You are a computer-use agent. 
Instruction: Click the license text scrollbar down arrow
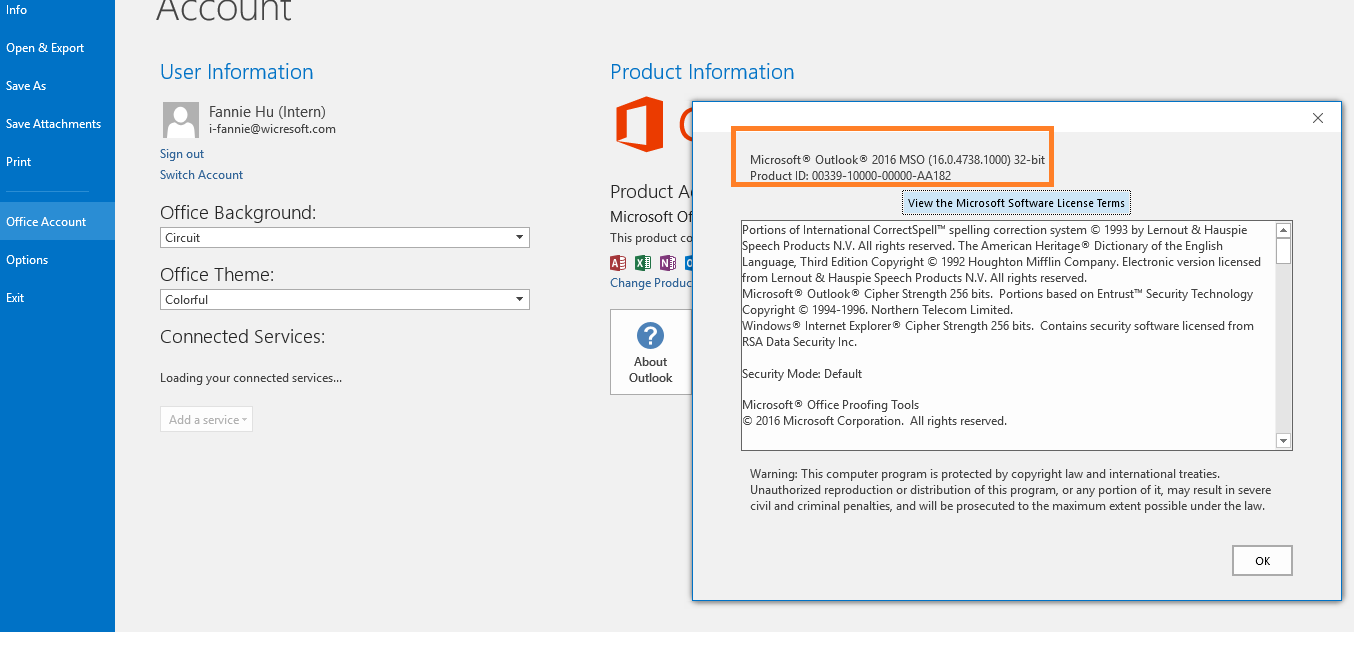[x=1284, y=441]
